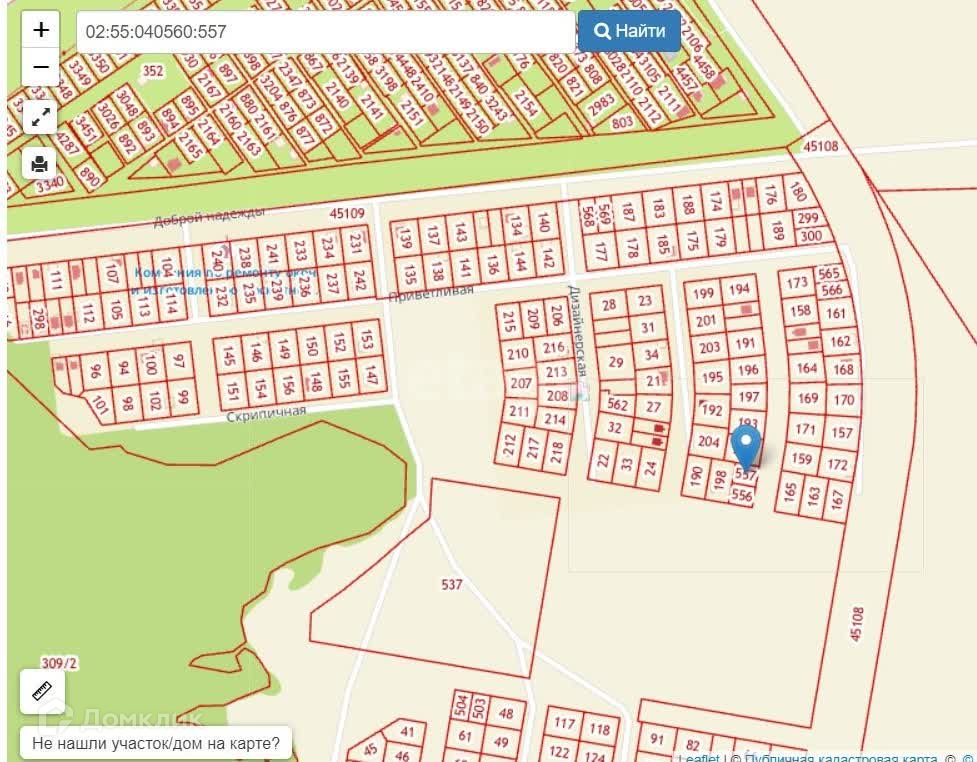The image size is (977, 762).
Task: Open Публичная кадастровая карта link
Action: (x=841, y=758)
